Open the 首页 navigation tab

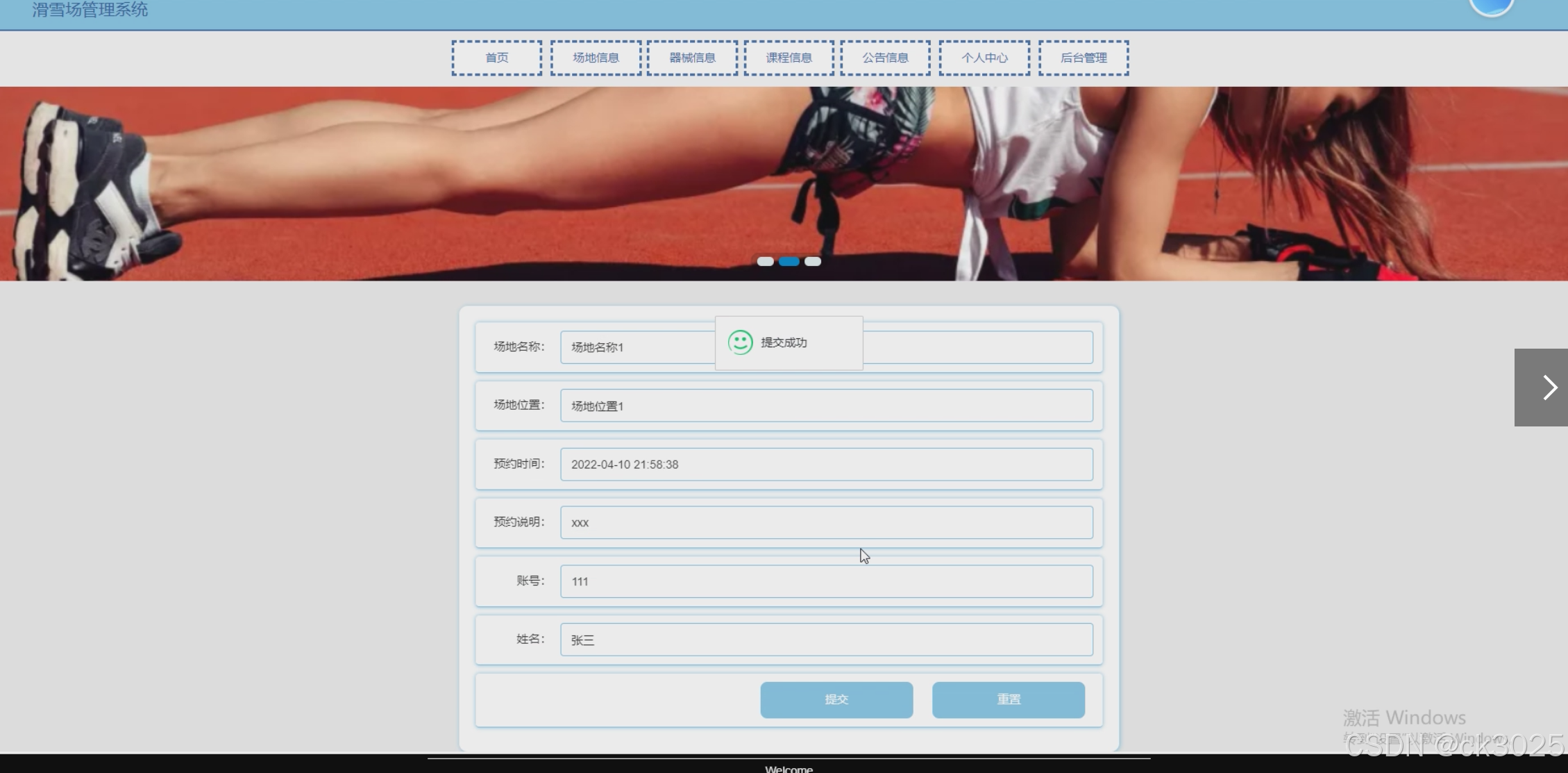click(x=496, y=58)
